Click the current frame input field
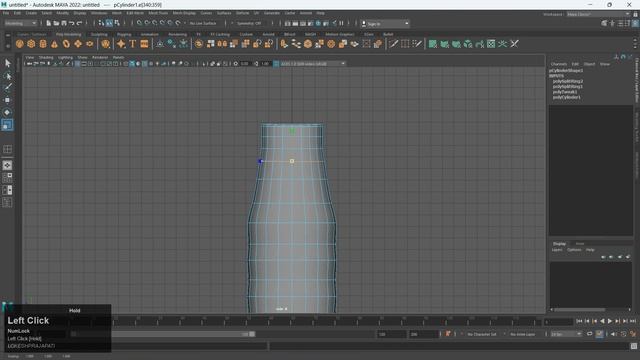Image resolution: width=640 pixels, height=360 pixels. coord(558,322)
